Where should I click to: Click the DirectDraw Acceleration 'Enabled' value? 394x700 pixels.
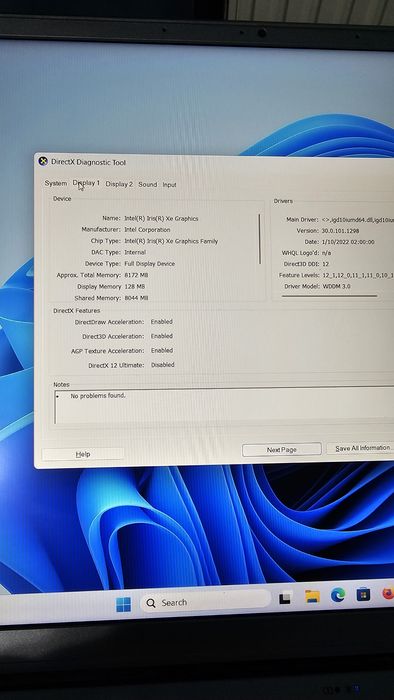click(162, 321)
